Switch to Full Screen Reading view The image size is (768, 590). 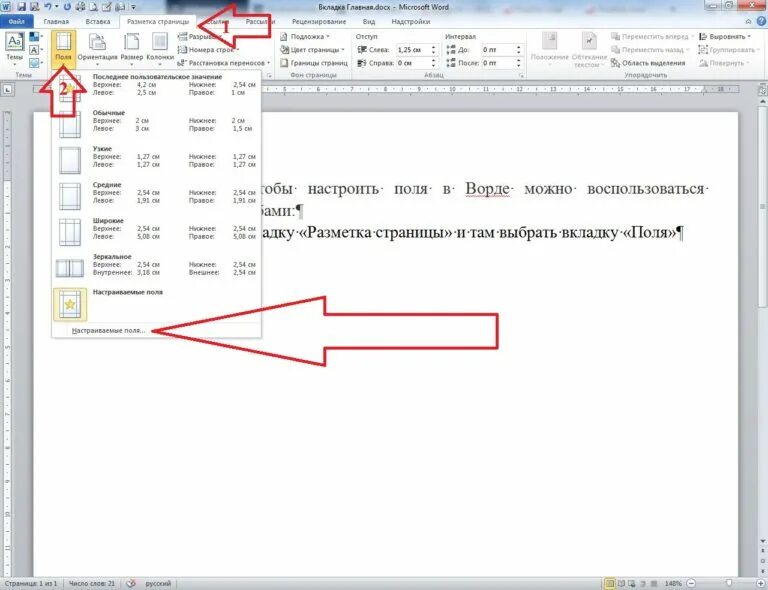pos(622,583)
